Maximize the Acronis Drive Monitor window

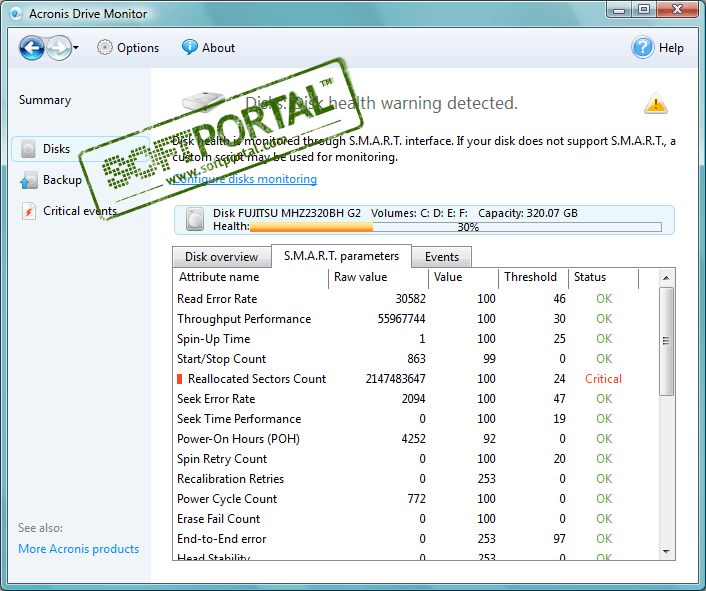click(x=644, y=9)
